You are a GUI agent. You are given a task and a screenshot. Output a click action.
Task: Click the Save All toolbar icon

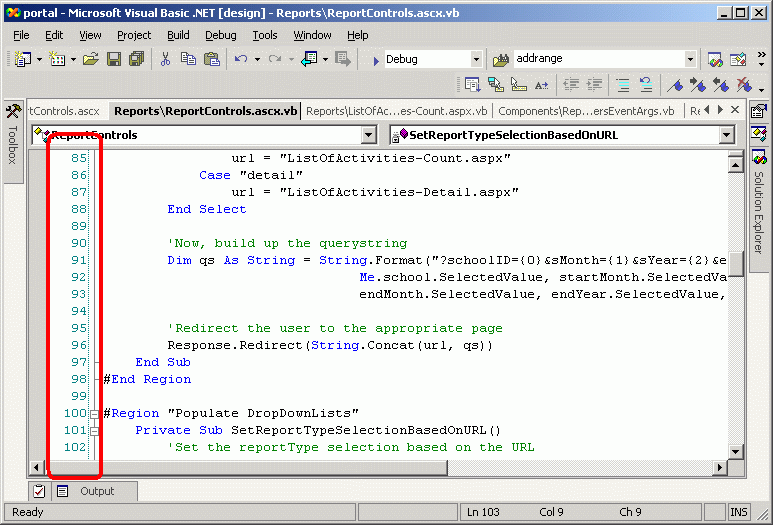click(135, 60)
